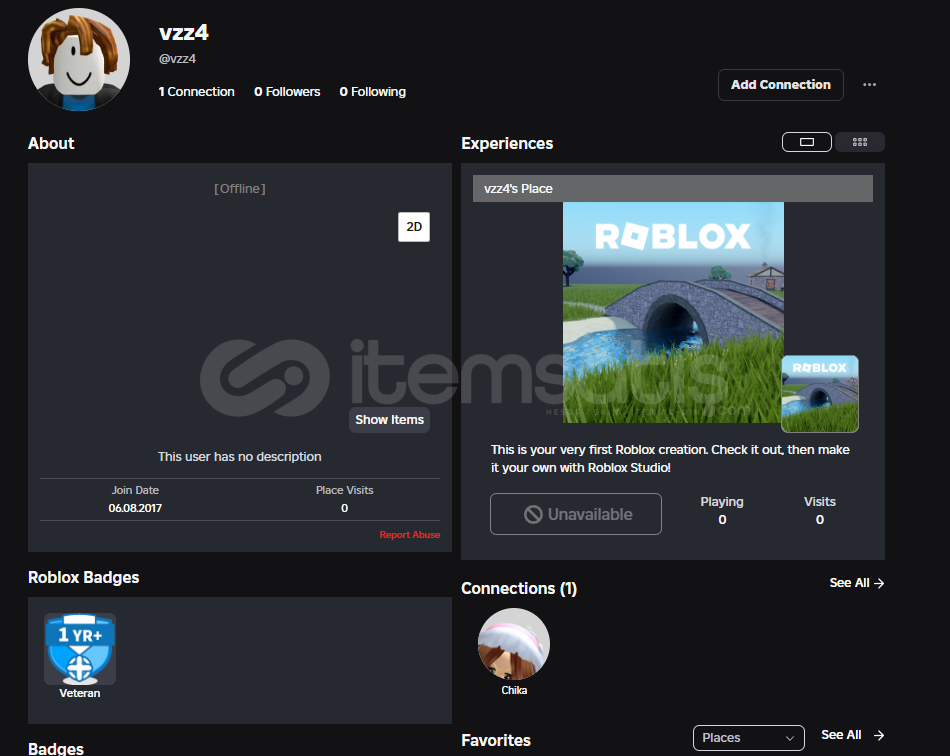Click the Veteran badge label
The width and height of the screenshot is (950, 756).
[80, 693]
